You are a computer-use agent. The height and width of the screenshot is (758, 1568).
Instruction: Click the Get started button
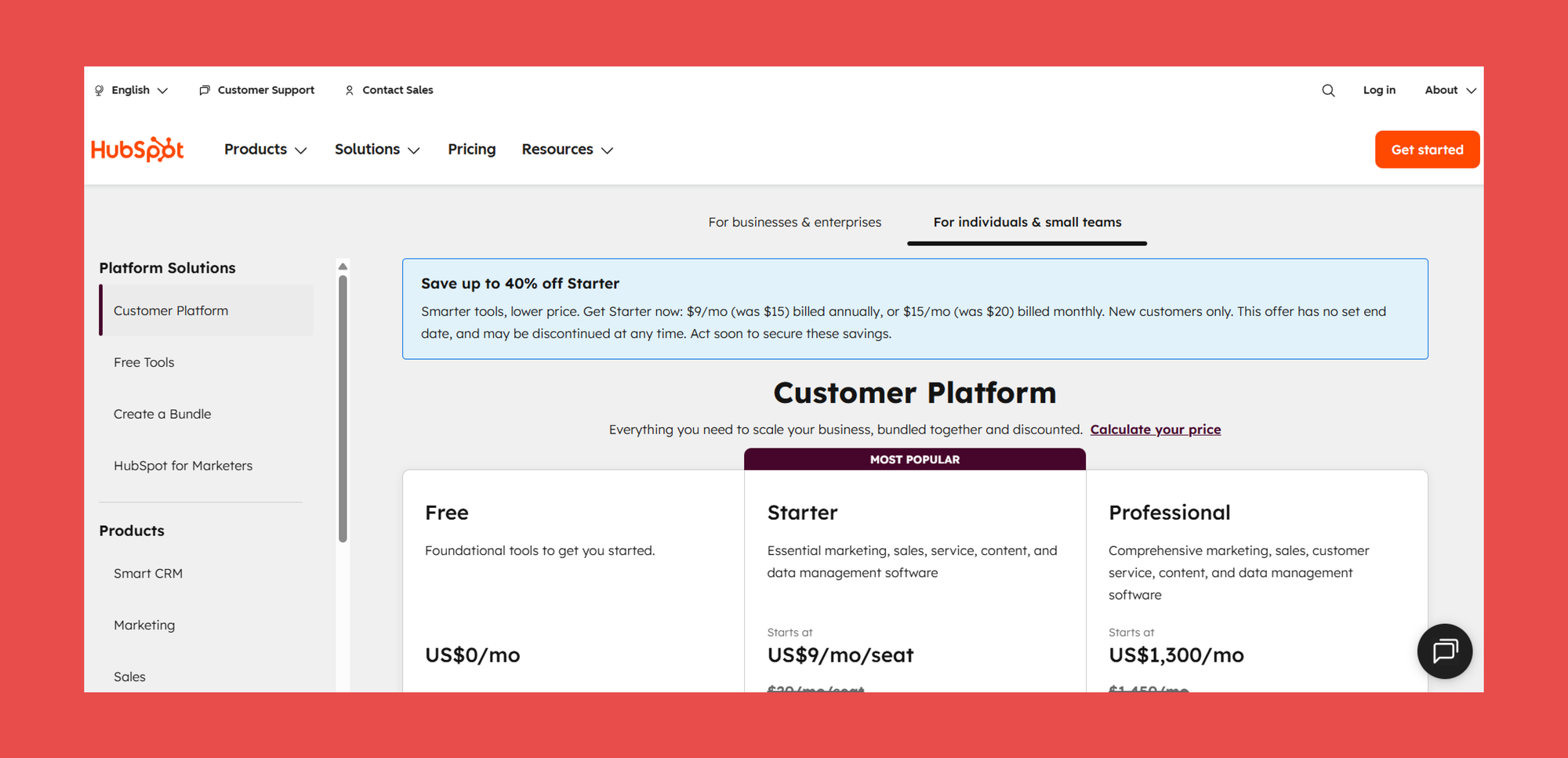point(1427,150)
